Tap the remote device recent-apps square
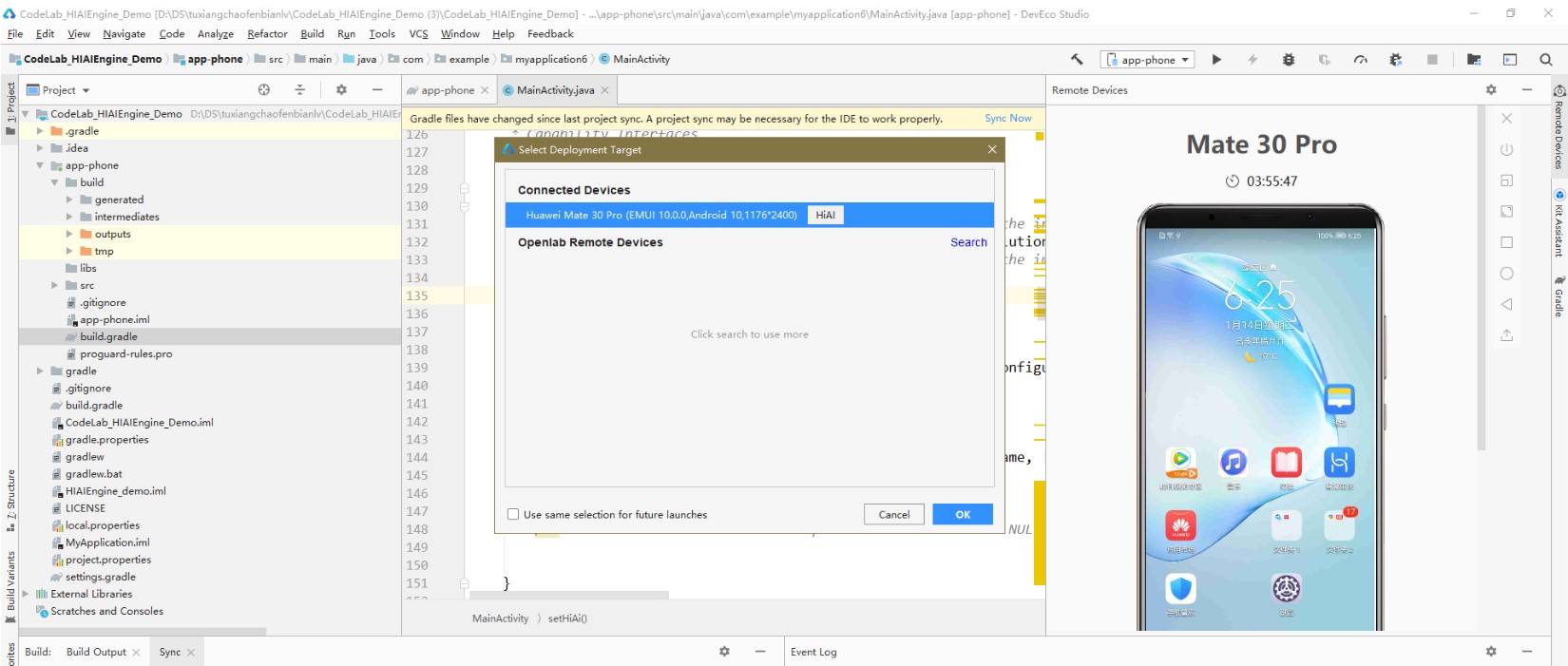The width and height of the screenshot is (1568, 666). point(1506,242)
